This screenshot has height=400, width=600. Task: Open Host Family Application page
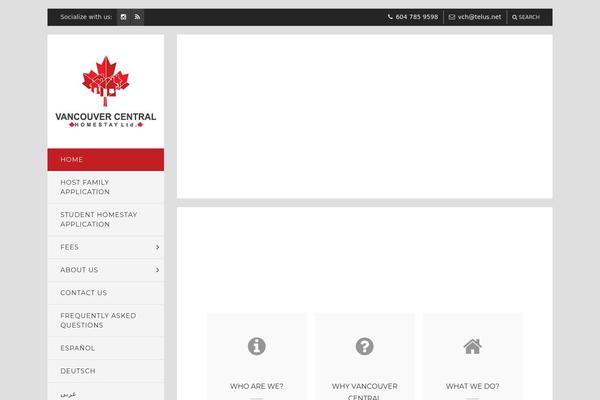pos(106,187)
